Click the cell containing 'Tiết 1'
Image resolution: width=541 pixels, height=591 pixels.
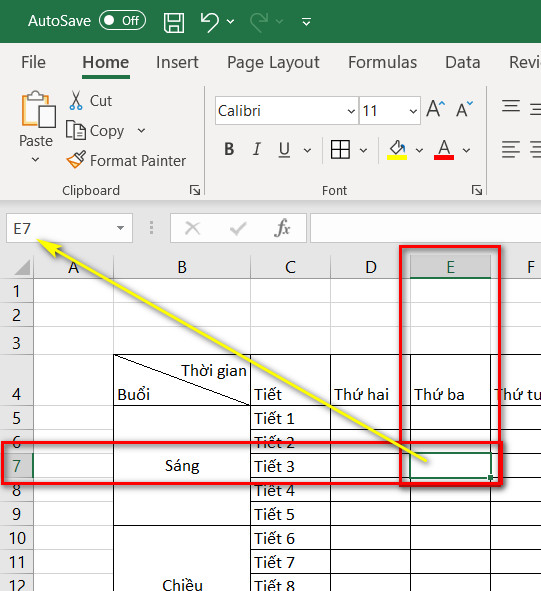tap(290, 418)
